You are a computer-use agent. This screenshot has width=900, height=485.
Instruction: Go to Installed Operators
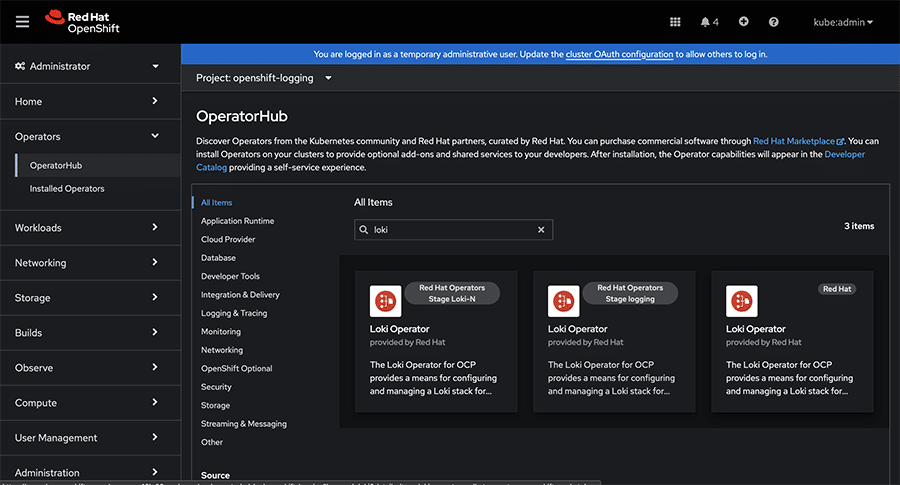coord(67,188)
